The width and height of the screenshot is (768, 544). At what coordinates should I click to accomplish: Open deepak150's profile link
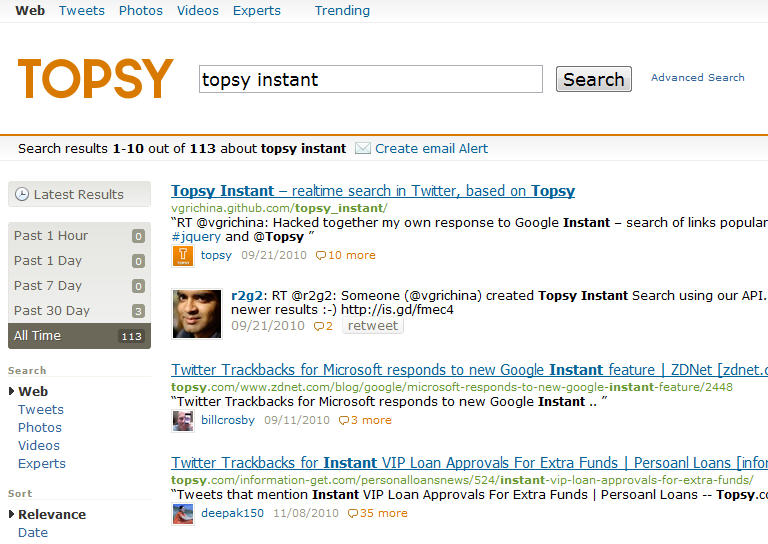[232, 513]
